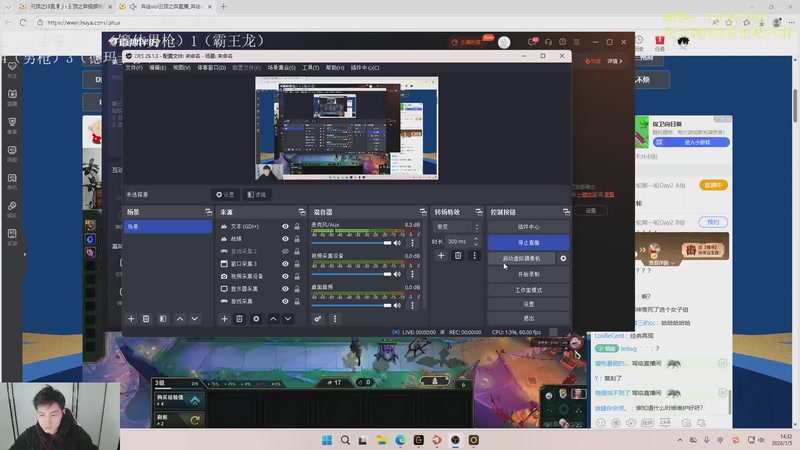Screen dimensions: 800x450
Task: Adjust transition duration 300 ms stepper
Action: click(476, 241)
